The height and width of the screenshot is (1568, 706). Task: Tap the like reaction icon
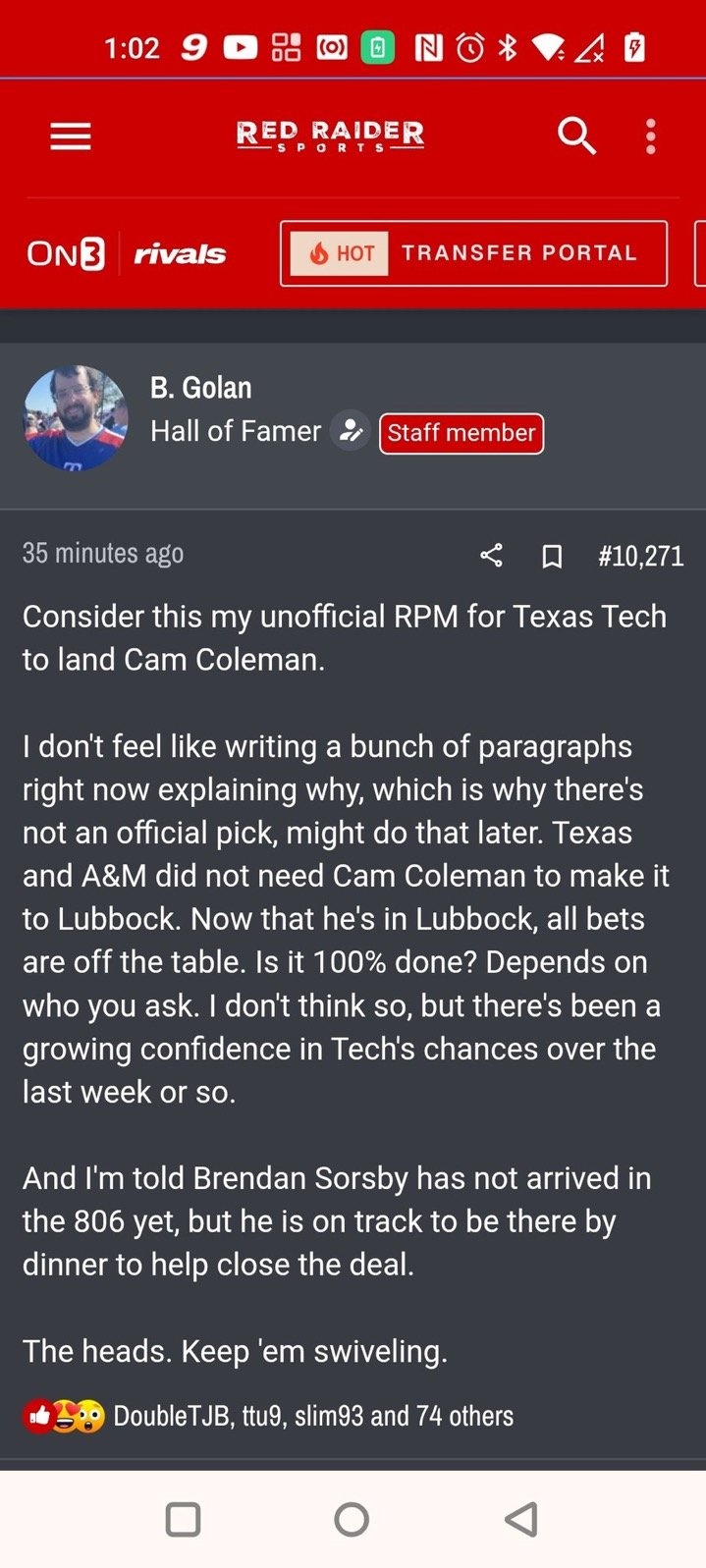tap(39, 1416)
